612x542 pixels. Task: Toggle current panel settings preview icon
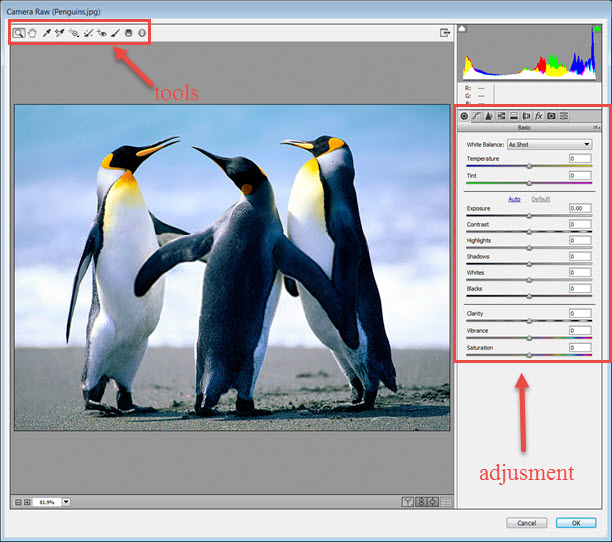[x=446, y=502]
